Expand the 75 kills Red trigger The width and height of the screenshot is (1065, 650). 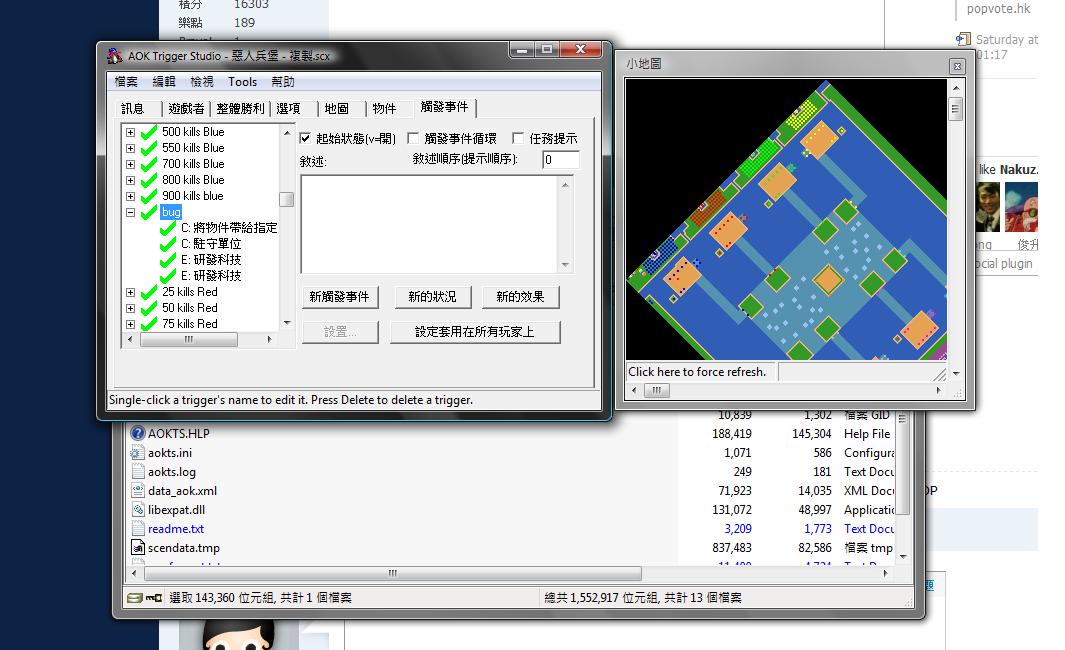click(x=130, y=325)
